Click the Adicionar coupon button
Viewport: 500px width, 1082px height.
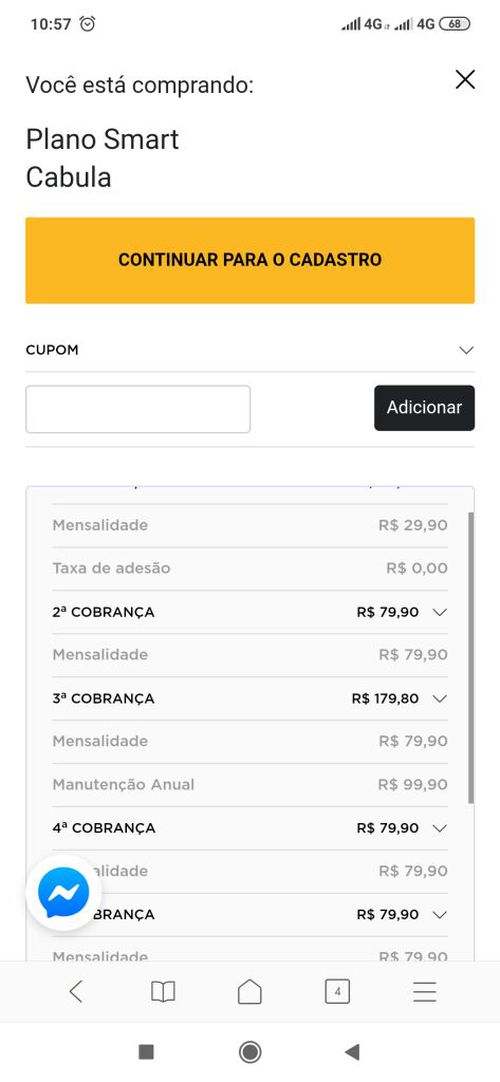point(424,408)
